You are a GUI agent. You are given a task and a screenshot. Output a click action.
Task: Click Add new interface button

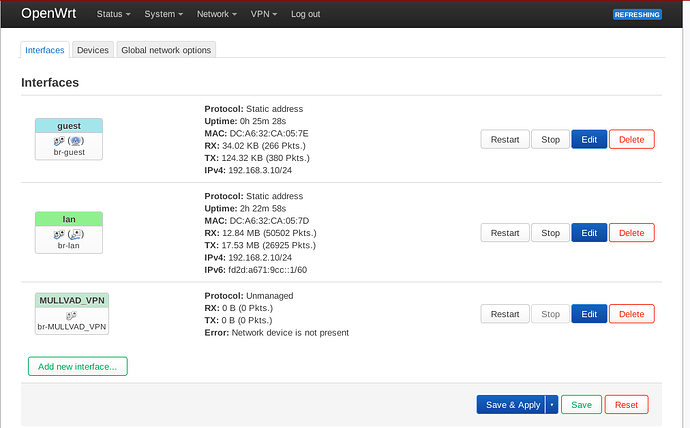pyautogui.click(x=77, y=366)
